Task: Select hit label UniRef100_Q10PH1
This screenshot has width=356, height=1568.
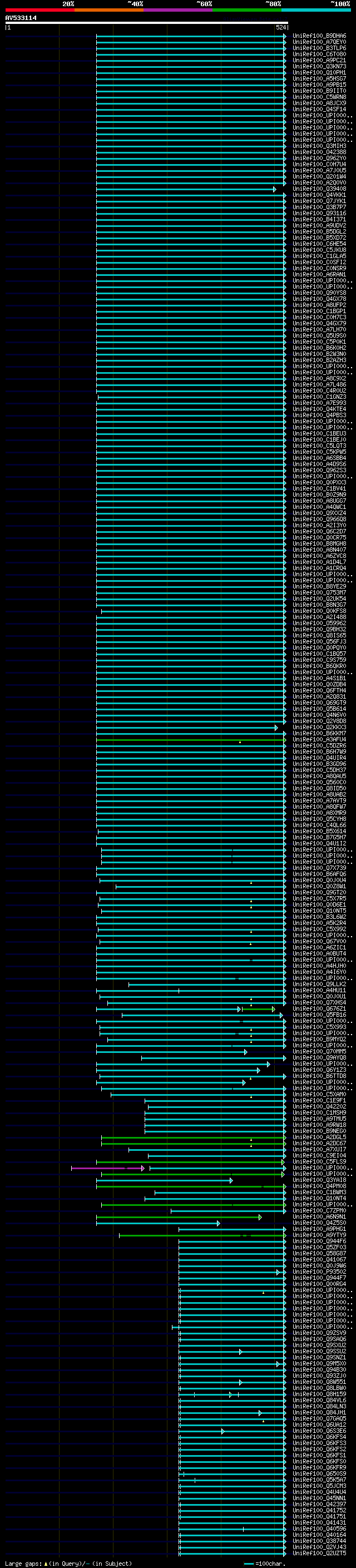Action: (x=319, y=72)
